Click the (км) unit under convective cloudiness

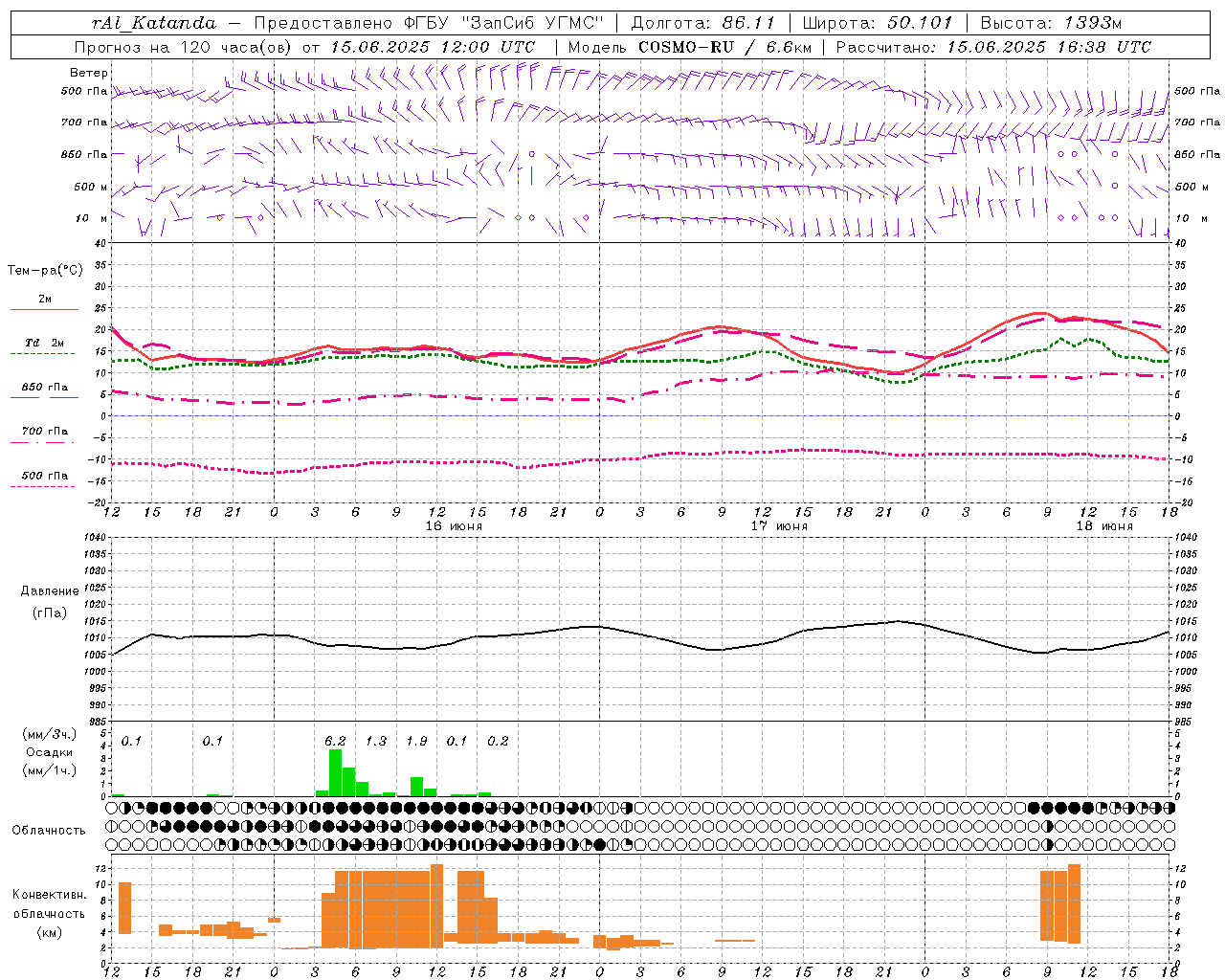click(50, 932)
